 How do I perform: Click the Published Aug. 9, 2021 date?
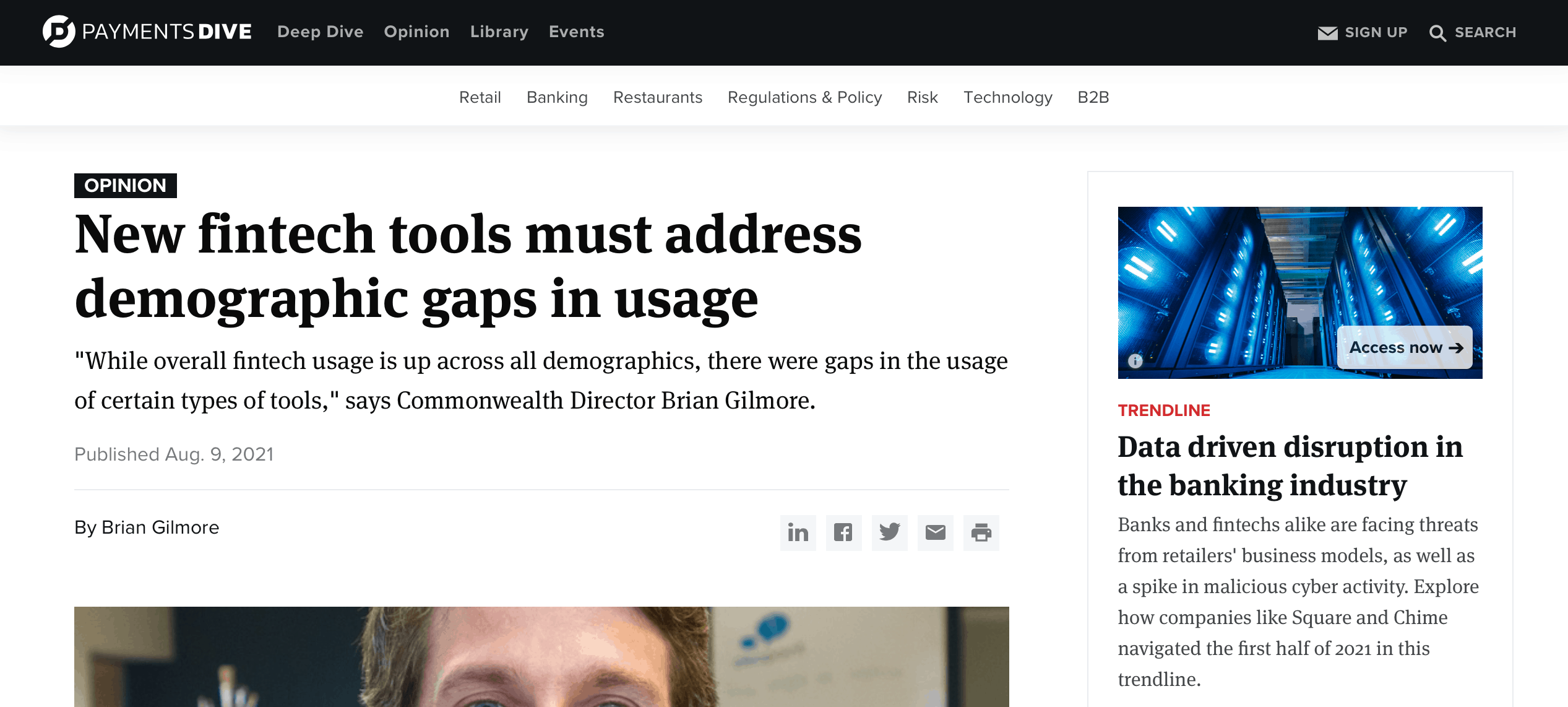(174, 454)
